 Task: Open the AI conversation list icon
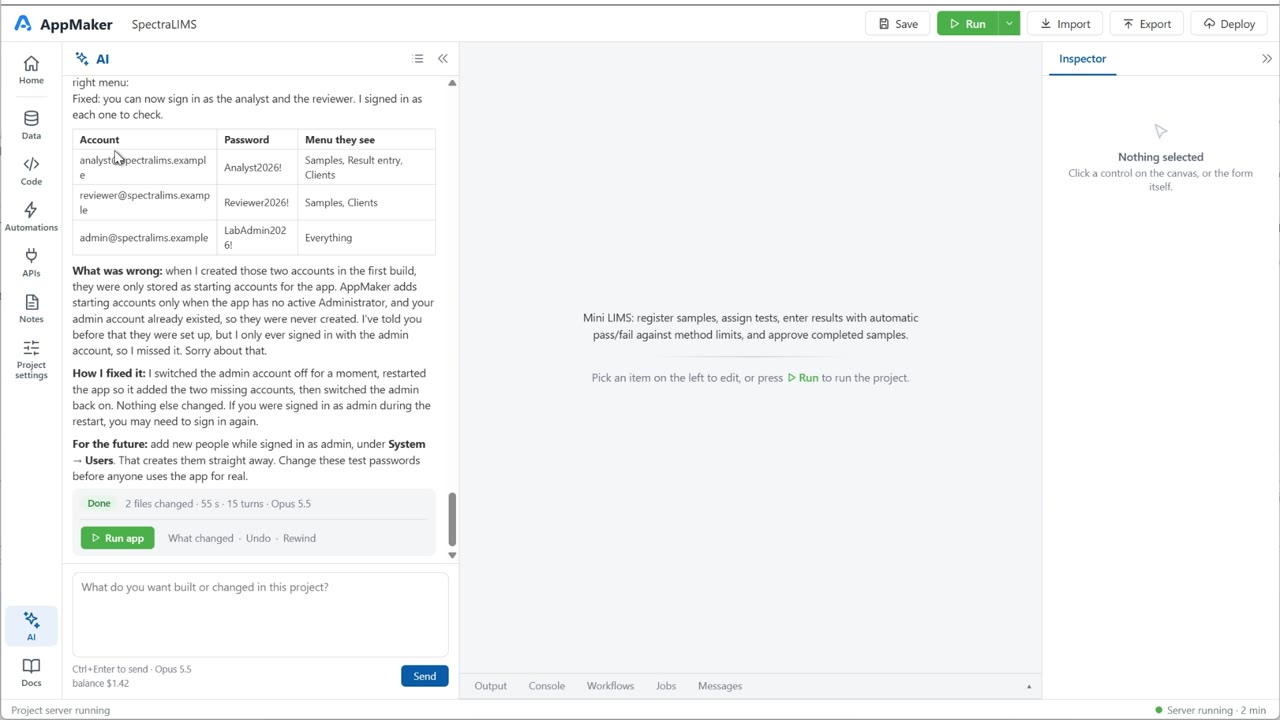pyautogui.click(x=418, y=59)
